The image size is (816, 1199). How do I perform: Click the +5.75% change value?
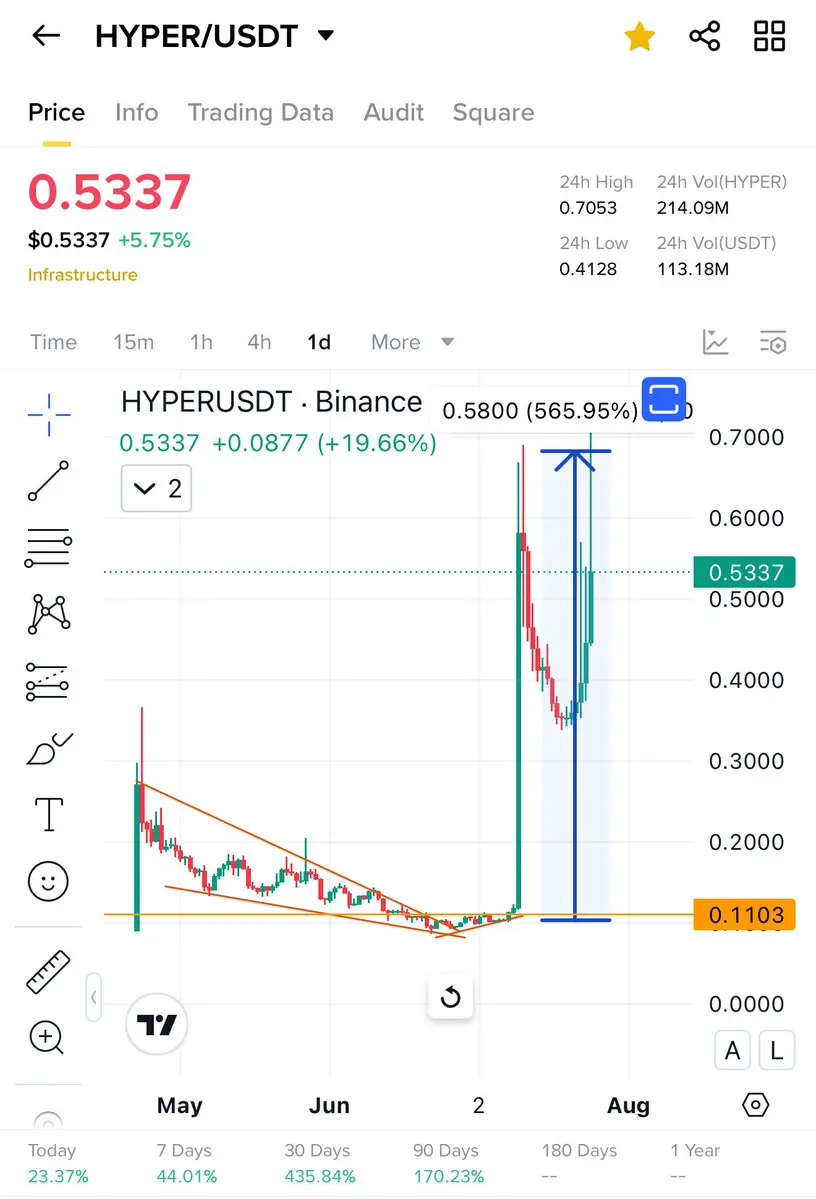[x=154, y=240]
